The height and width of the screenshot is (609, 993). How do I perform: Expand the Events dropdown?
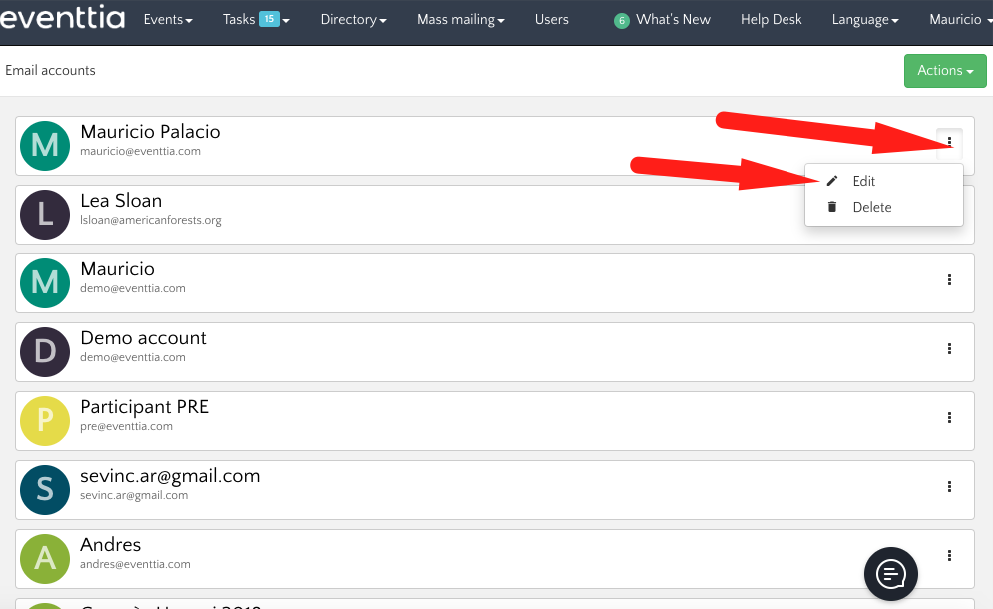click(x=168, y=20)
